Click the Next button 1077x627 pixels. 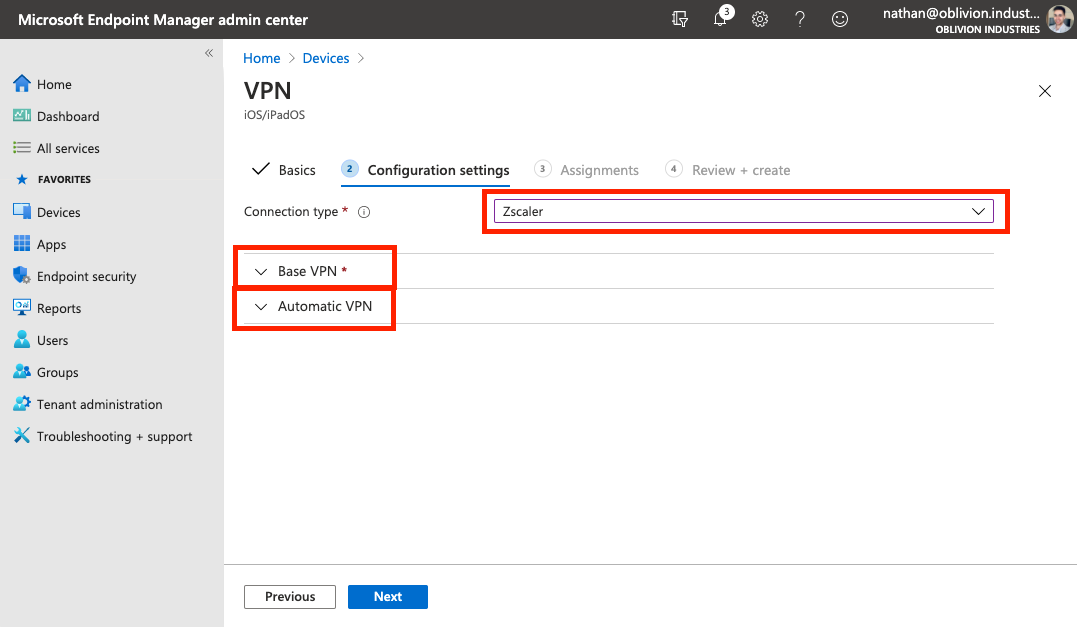388,597
